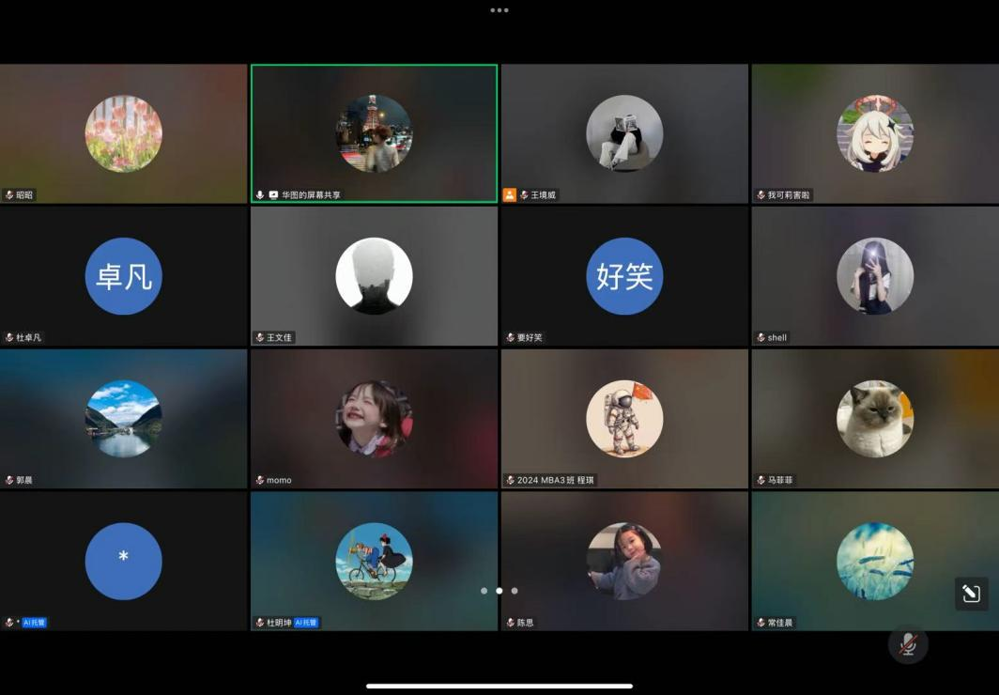Expand the three-dot handle at top center

tap(499, 9)
